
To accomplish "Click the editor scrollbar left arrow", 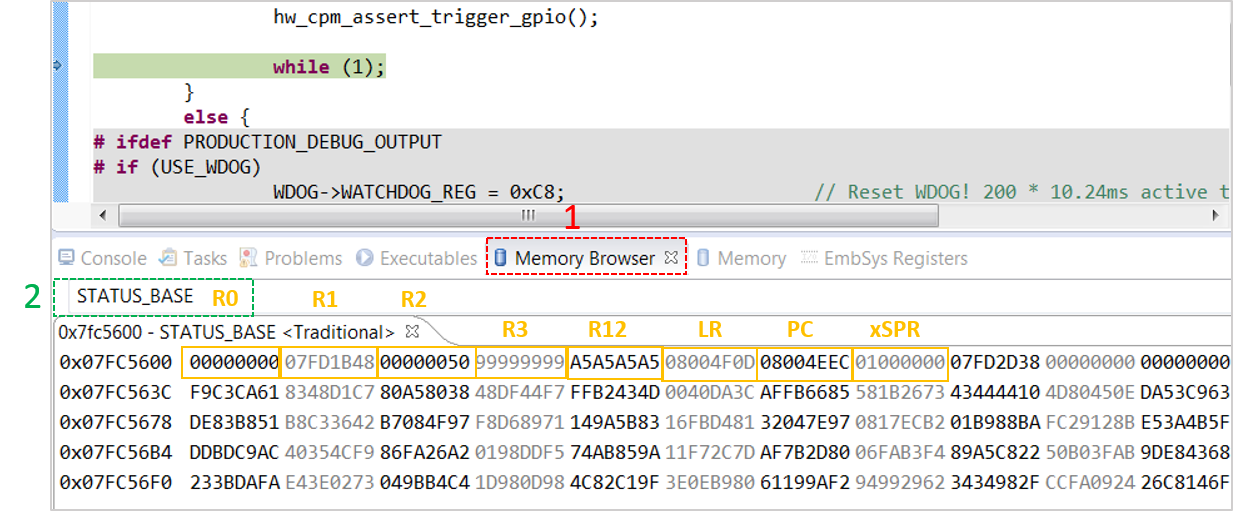I will pyautogui.click(x=103, y=215).
